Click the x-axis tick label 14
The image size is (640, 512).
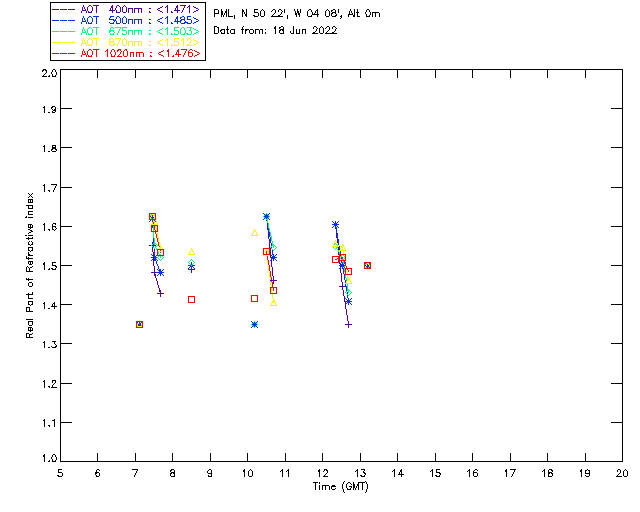point(398,474)
